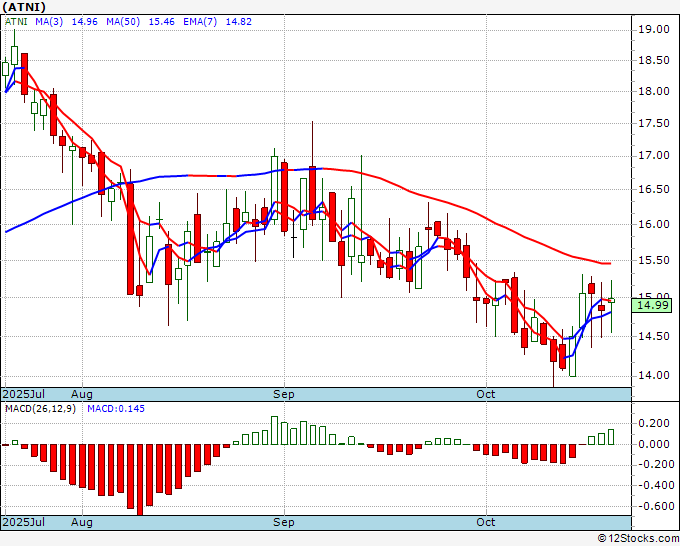Click the 16.50 price axis label
The height and width of the screenshot is (546, 680).
click(654, 190)
